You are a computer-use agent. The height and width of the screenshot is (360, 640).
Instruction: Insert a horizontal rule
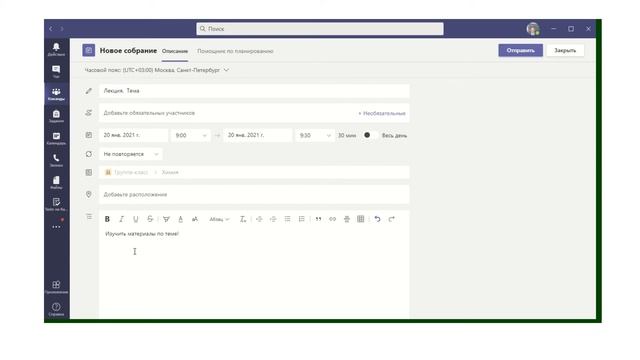point(347,219)
